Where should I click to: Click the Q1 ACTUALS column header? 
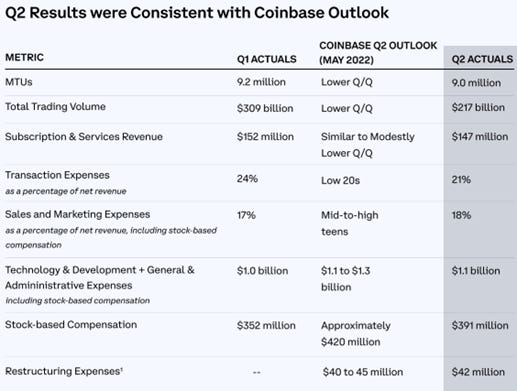point(266,59)
